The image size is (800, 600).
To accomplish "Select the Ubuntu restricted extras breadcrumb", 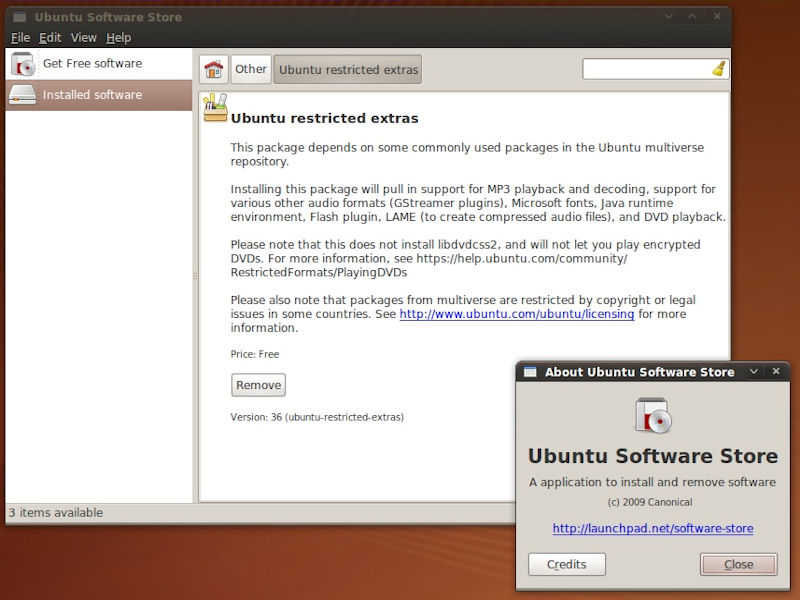I will pyautogui.click(x=348, y=70).
